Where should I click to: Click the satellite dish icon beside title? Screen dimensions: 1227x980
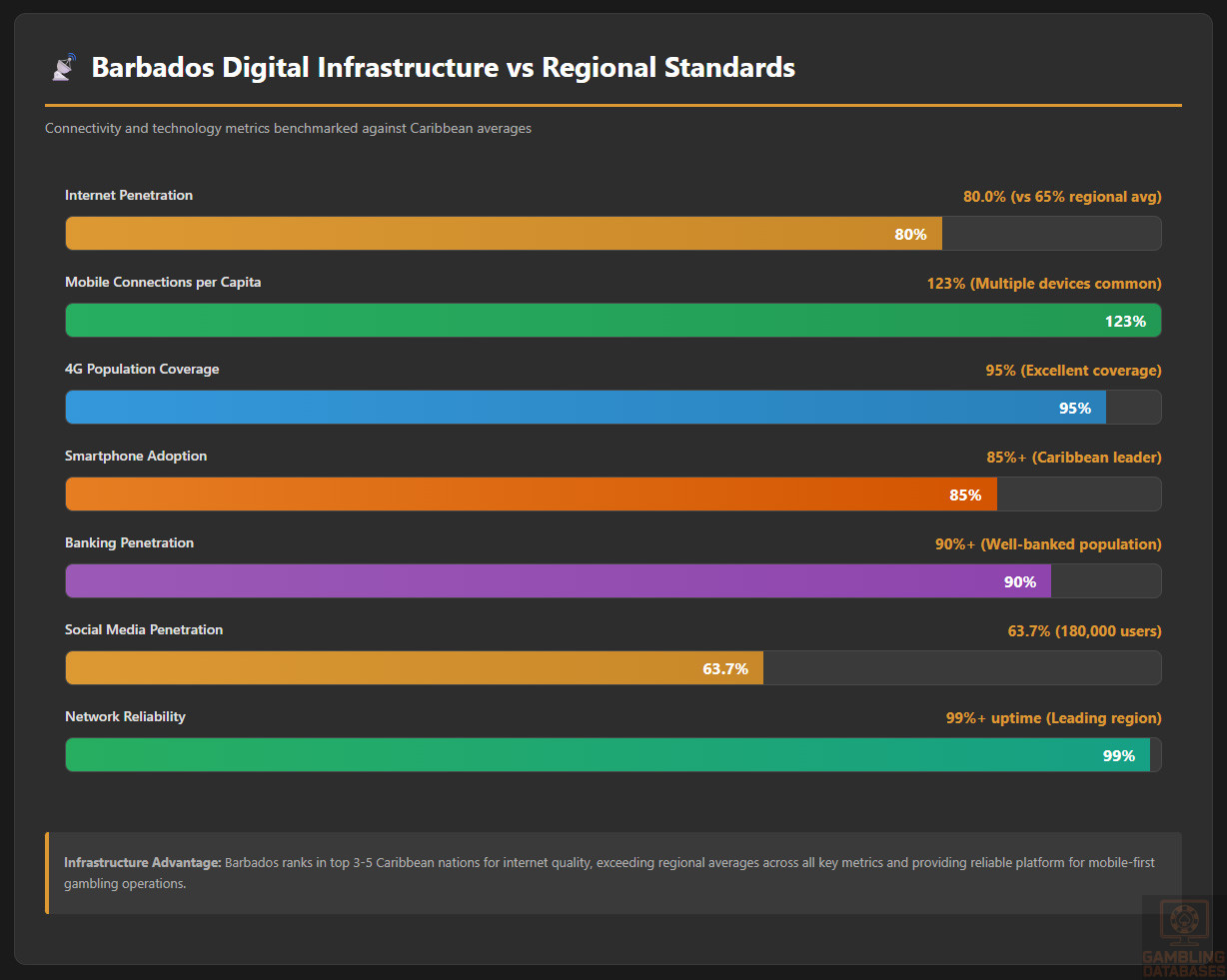tap(63, 68)
